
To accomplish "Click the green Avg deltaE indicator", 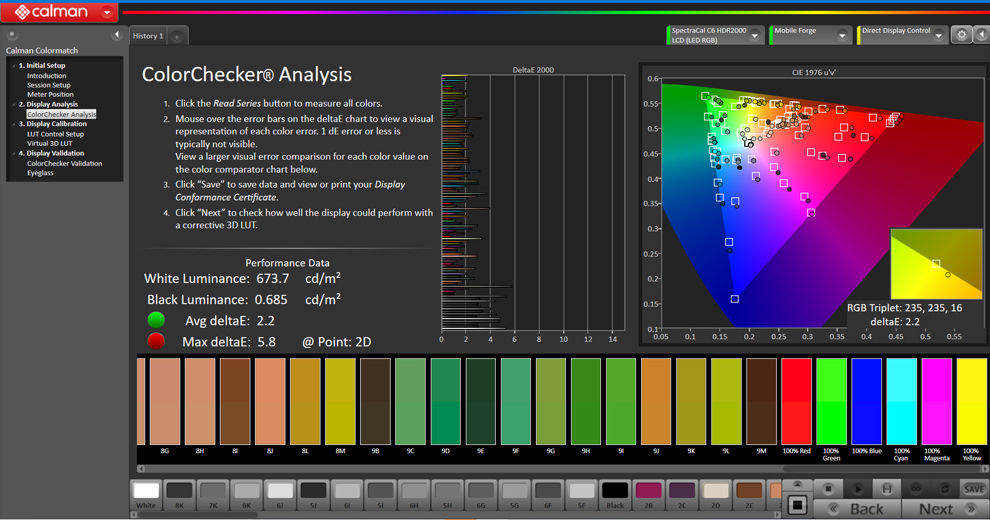I will (156, 320).
